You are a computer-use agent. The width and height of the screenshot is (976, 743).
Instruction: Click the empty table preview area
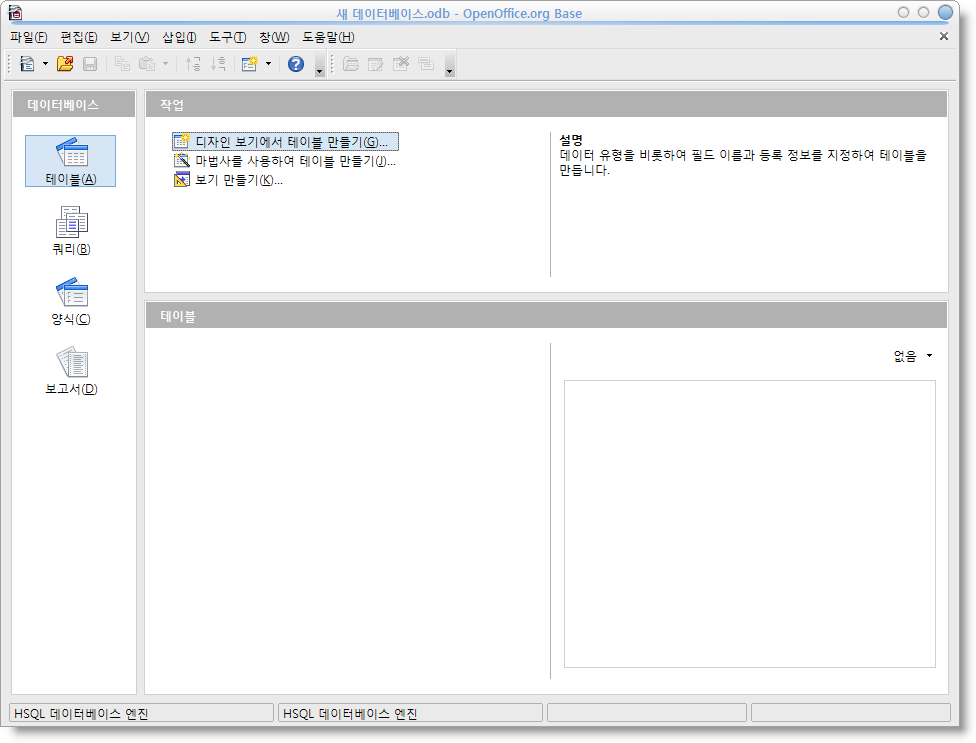pyautogui.click(x=749, y=524)
